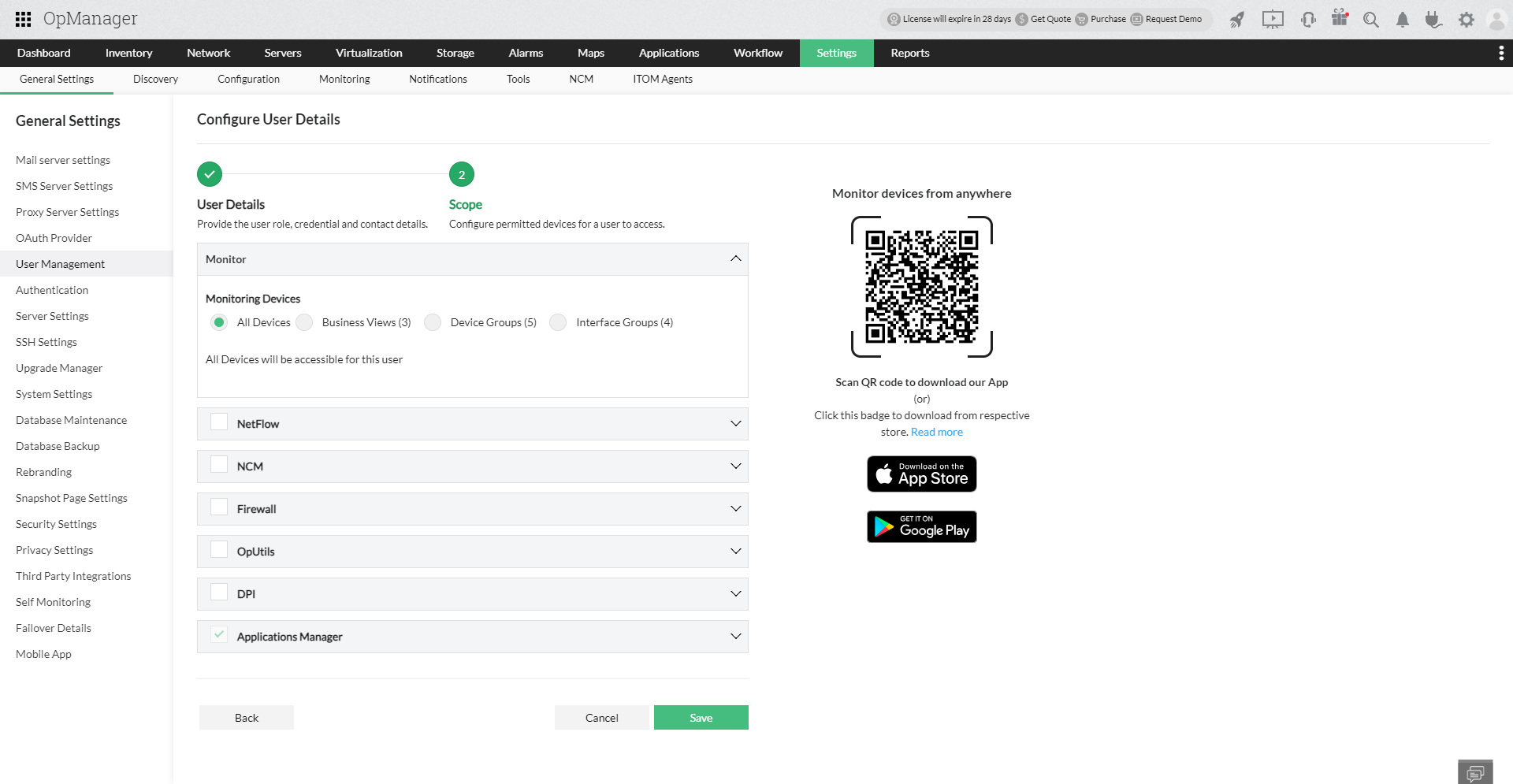Screen dimensions: 1513x784
Task: Click the user profile avatar
Action: tap(1496, 20)
